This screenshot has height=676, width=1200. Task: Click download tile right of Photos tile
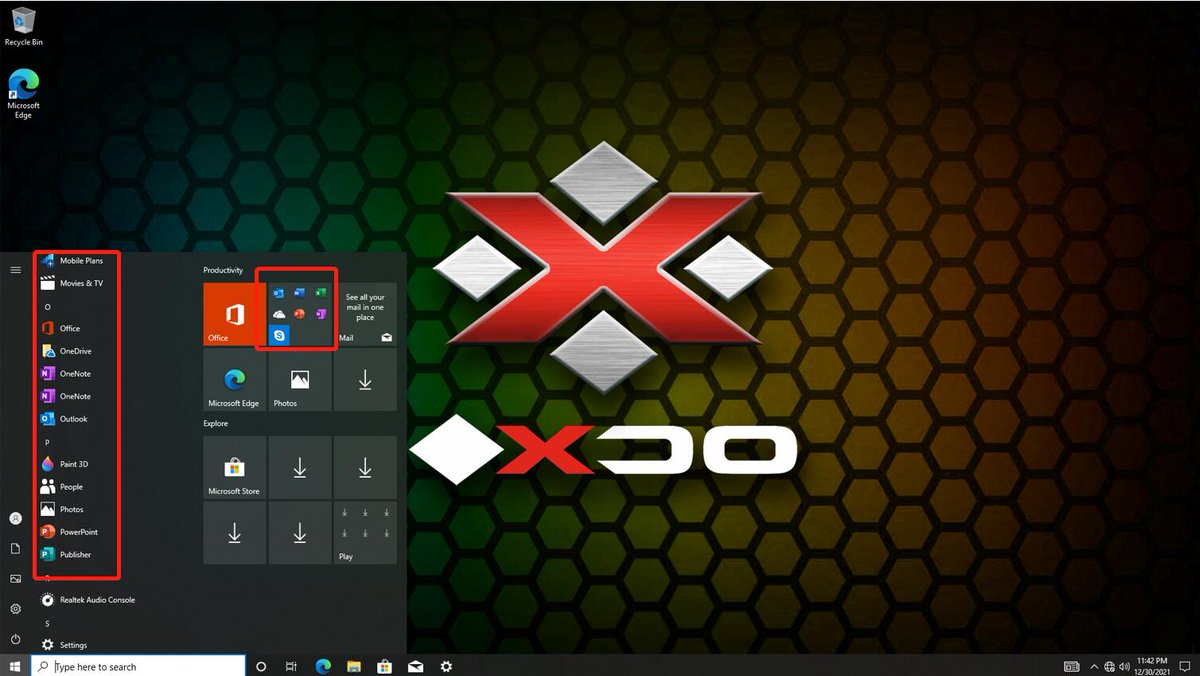365,379
